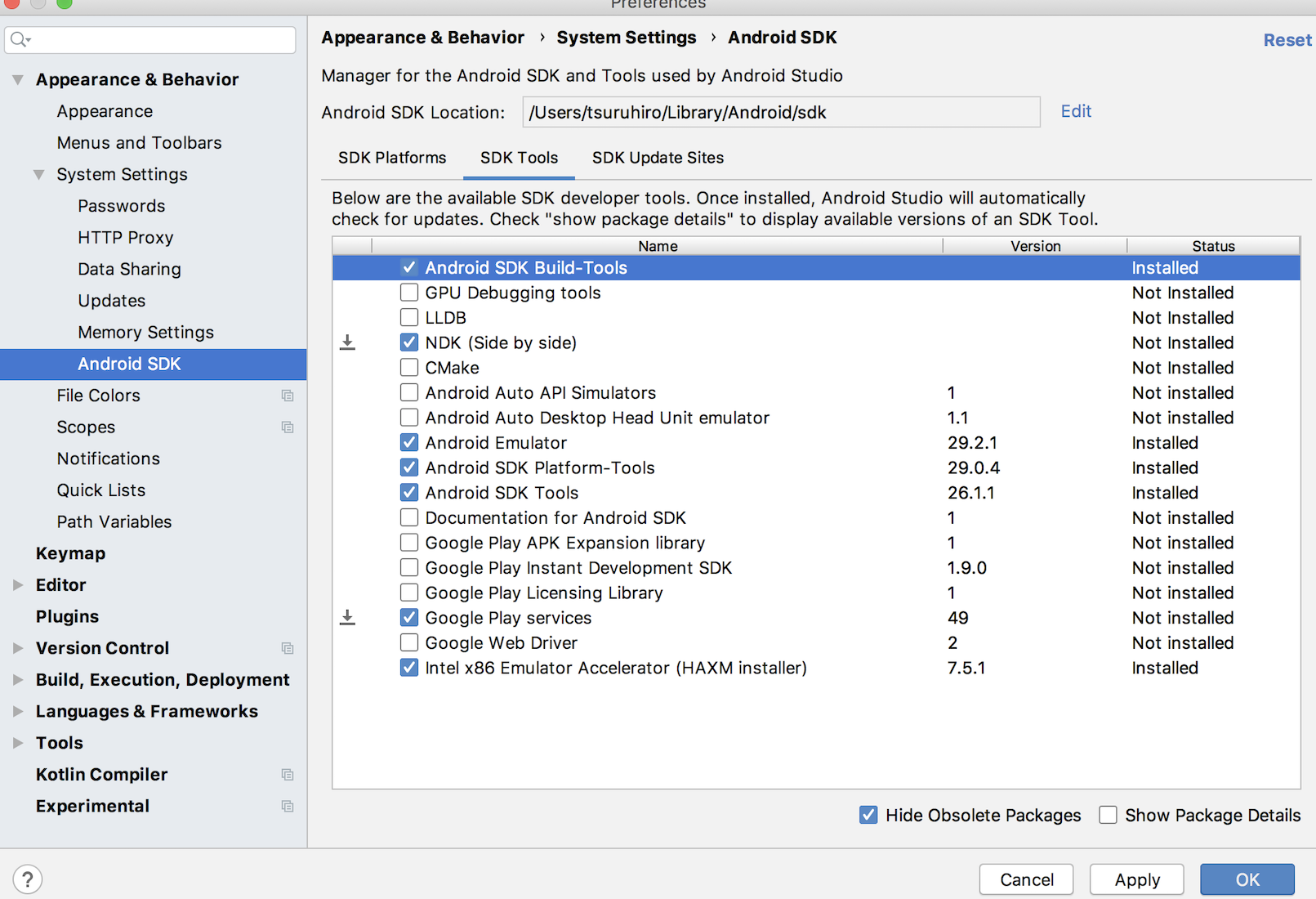Open Quick Lists settings
The width and height of the screenshot is (1316, 899).
100,490
